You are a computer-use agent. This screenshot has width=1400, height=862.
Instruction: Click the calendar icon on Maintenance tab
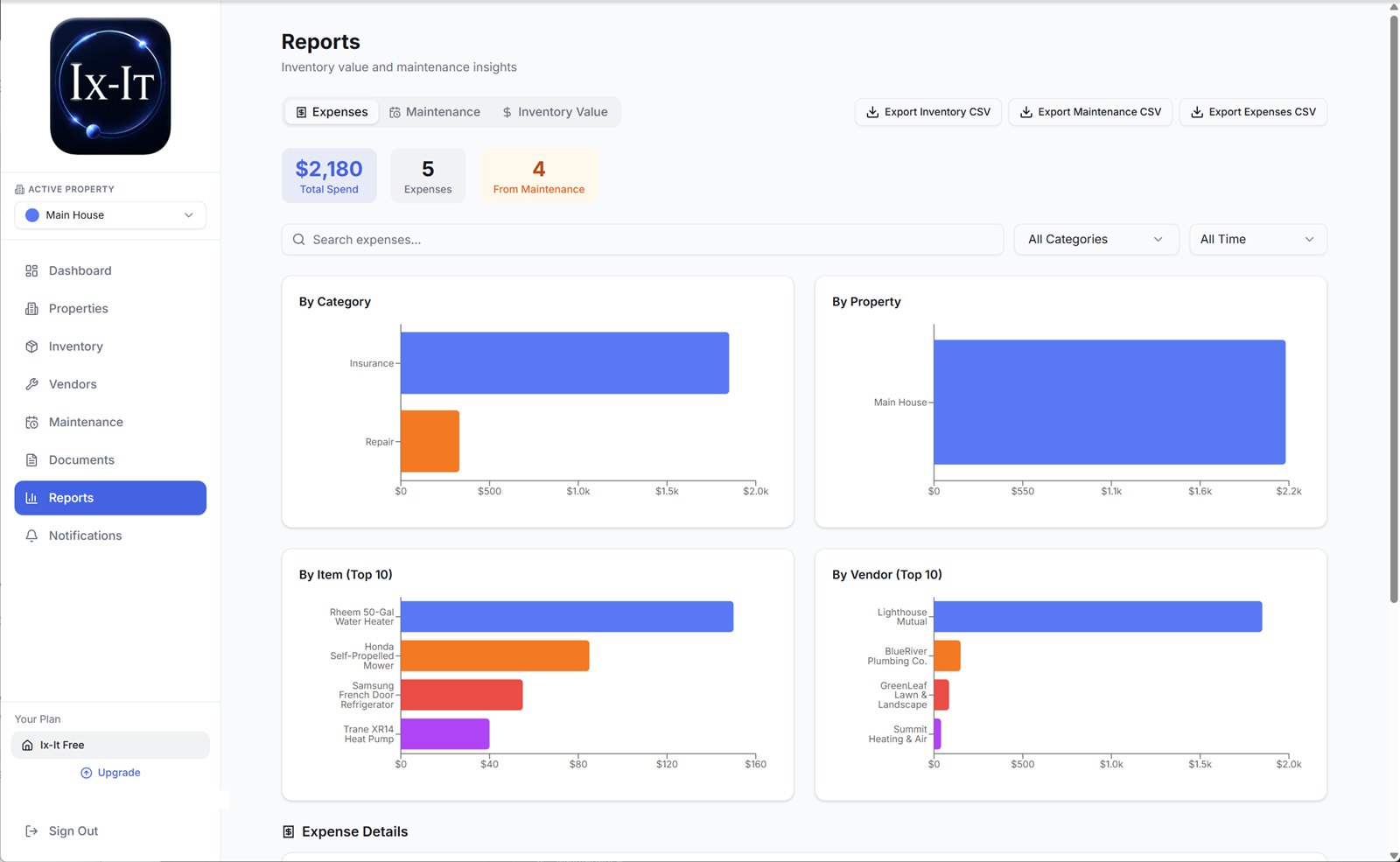(x=395, y=112)
